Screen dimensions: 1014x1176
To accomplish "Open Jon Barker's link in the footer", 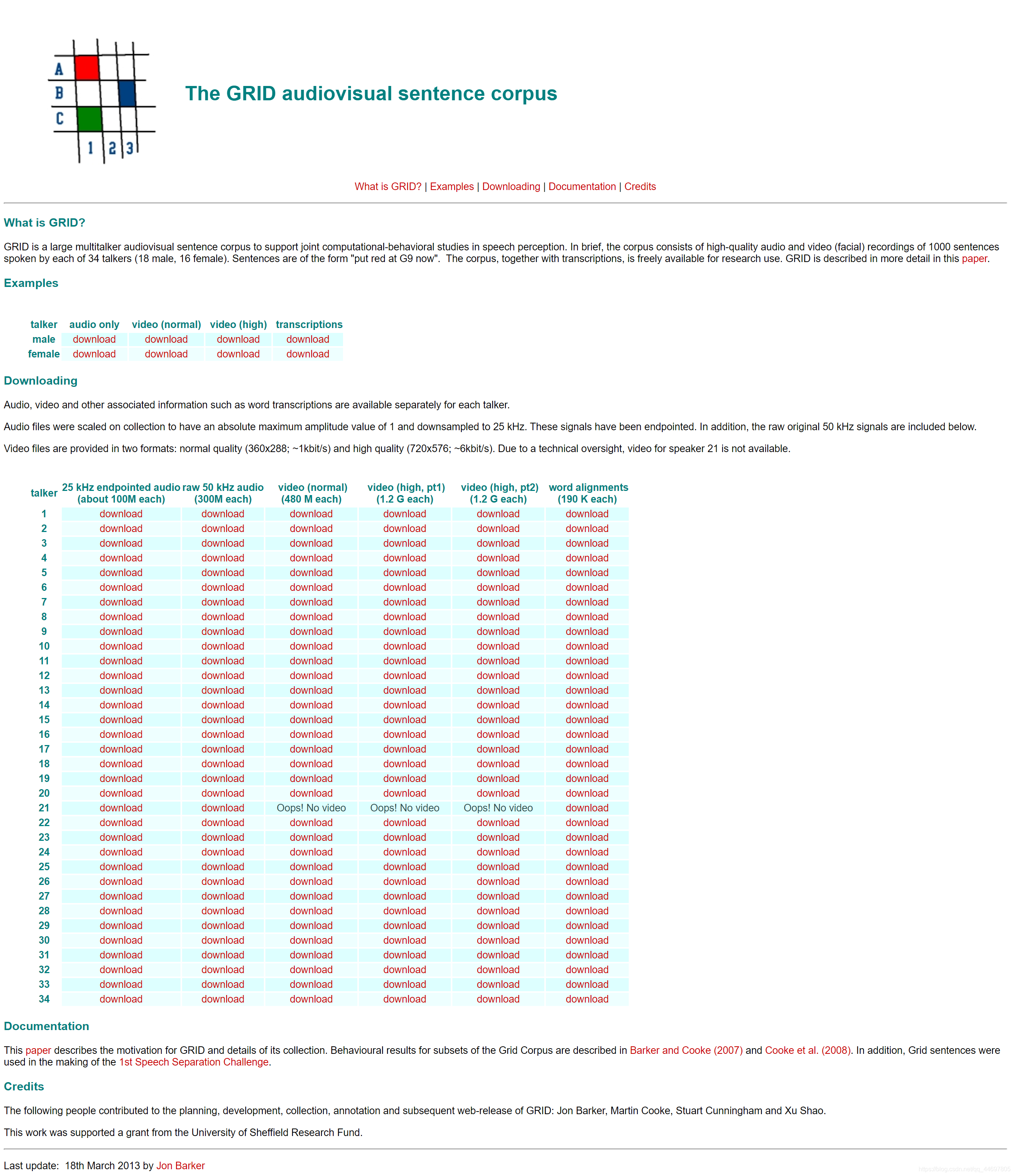I will (x=181, y=1166).
